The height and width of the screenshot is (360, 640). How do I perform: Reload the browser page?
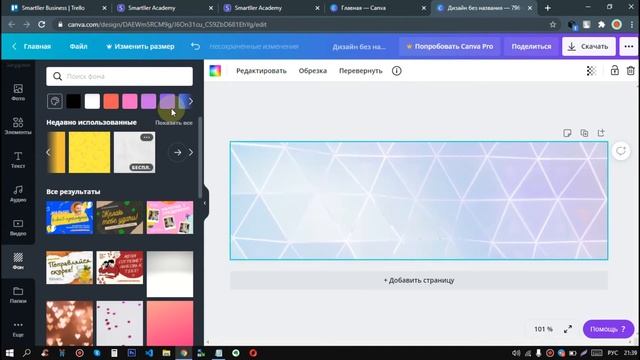coord(42,24)
